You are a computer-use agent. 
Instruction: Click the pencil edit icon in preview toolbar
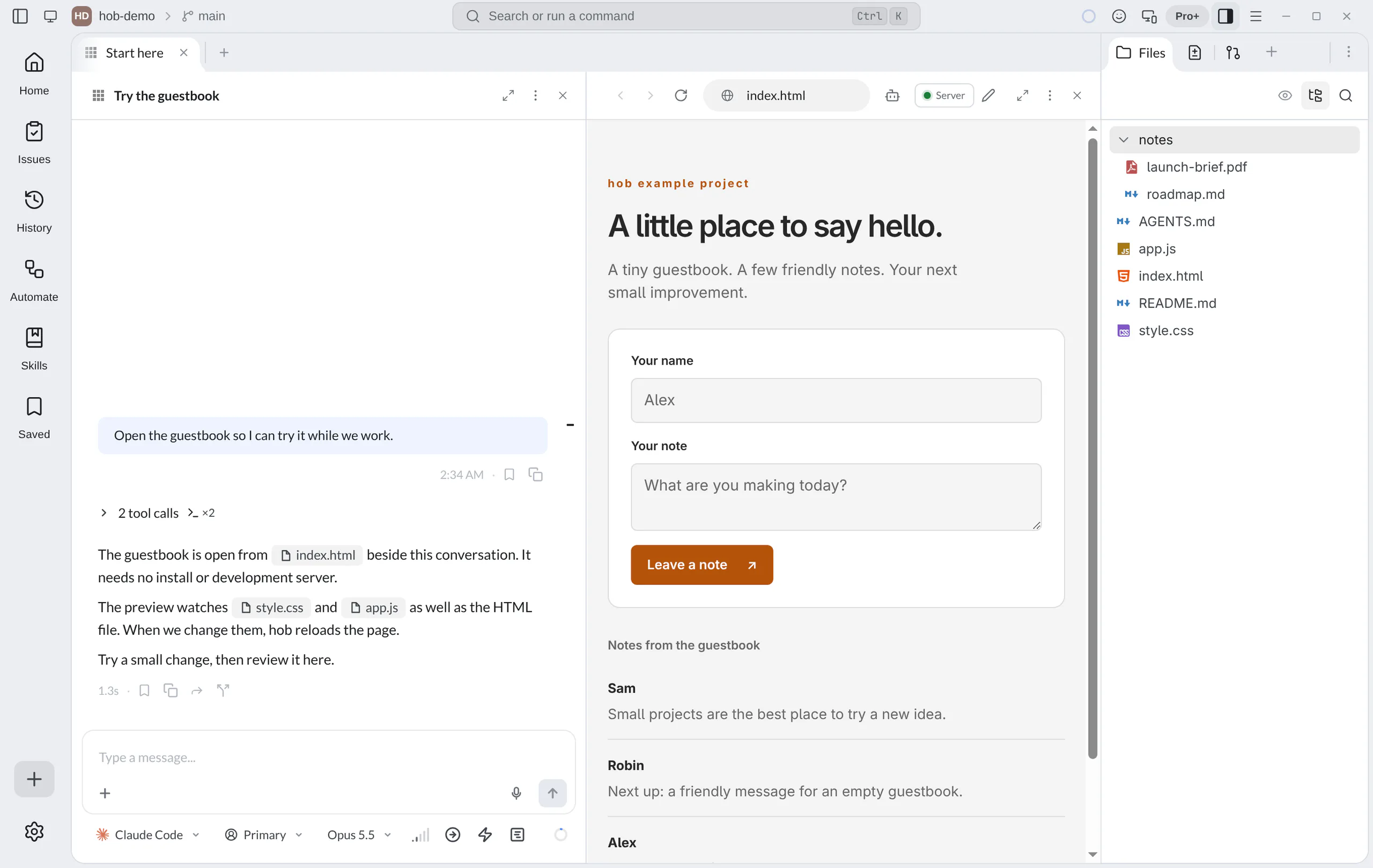click(x=988, y=95)
